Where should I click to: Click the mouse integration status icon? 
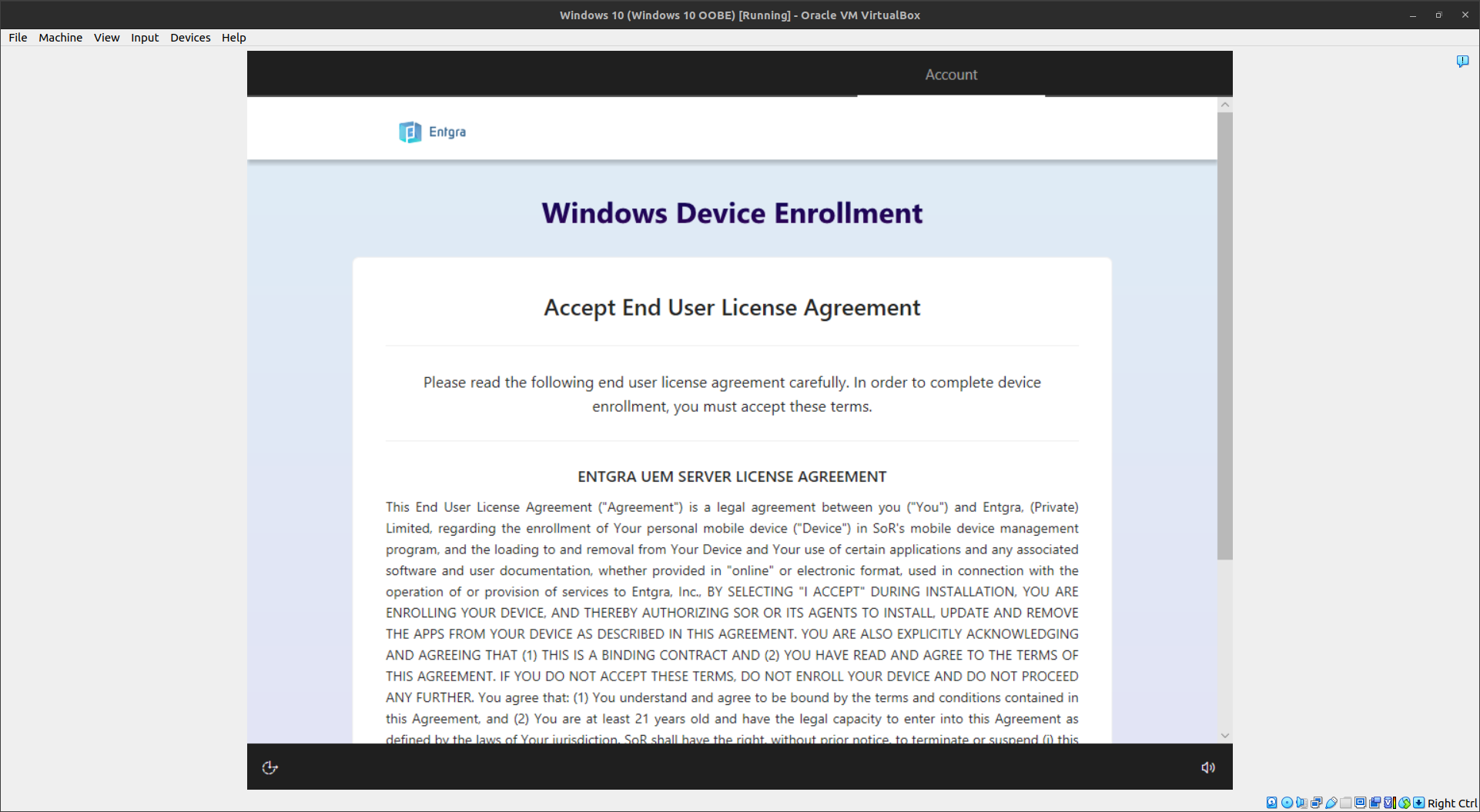point(1405,803)
